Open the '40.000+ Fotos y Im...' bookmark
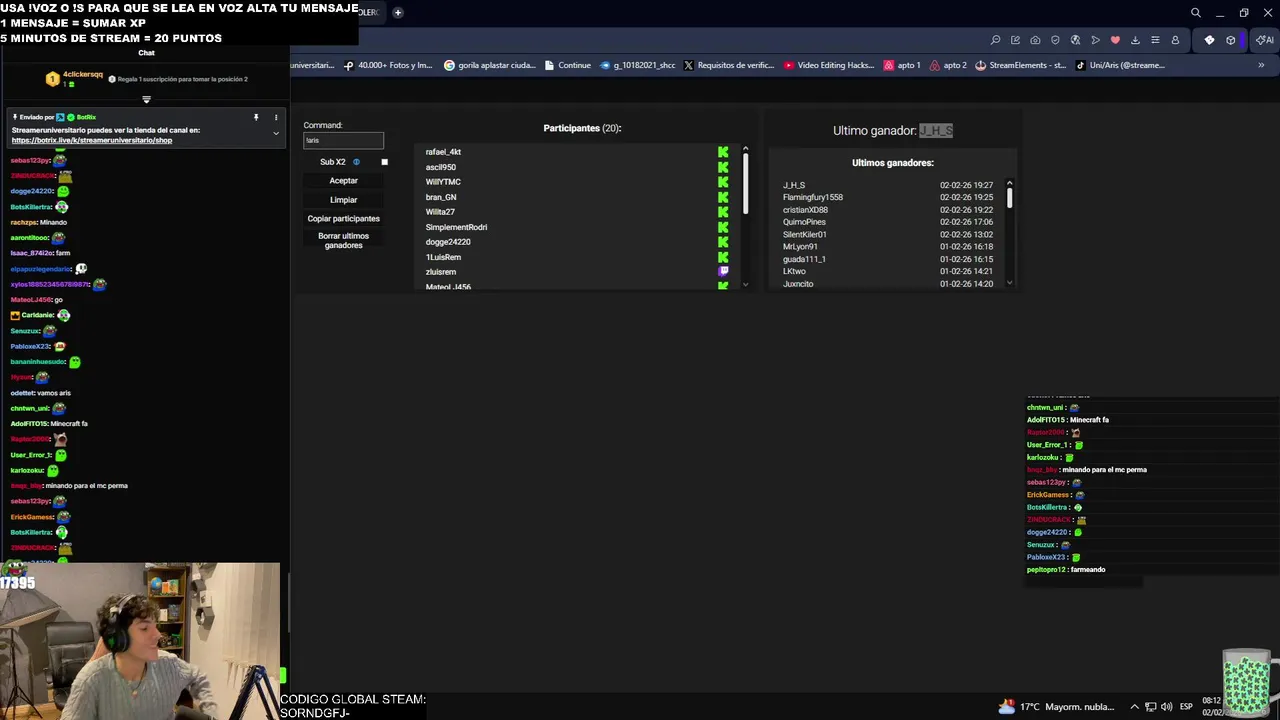The image size is (1280, 720). point(387,65)
